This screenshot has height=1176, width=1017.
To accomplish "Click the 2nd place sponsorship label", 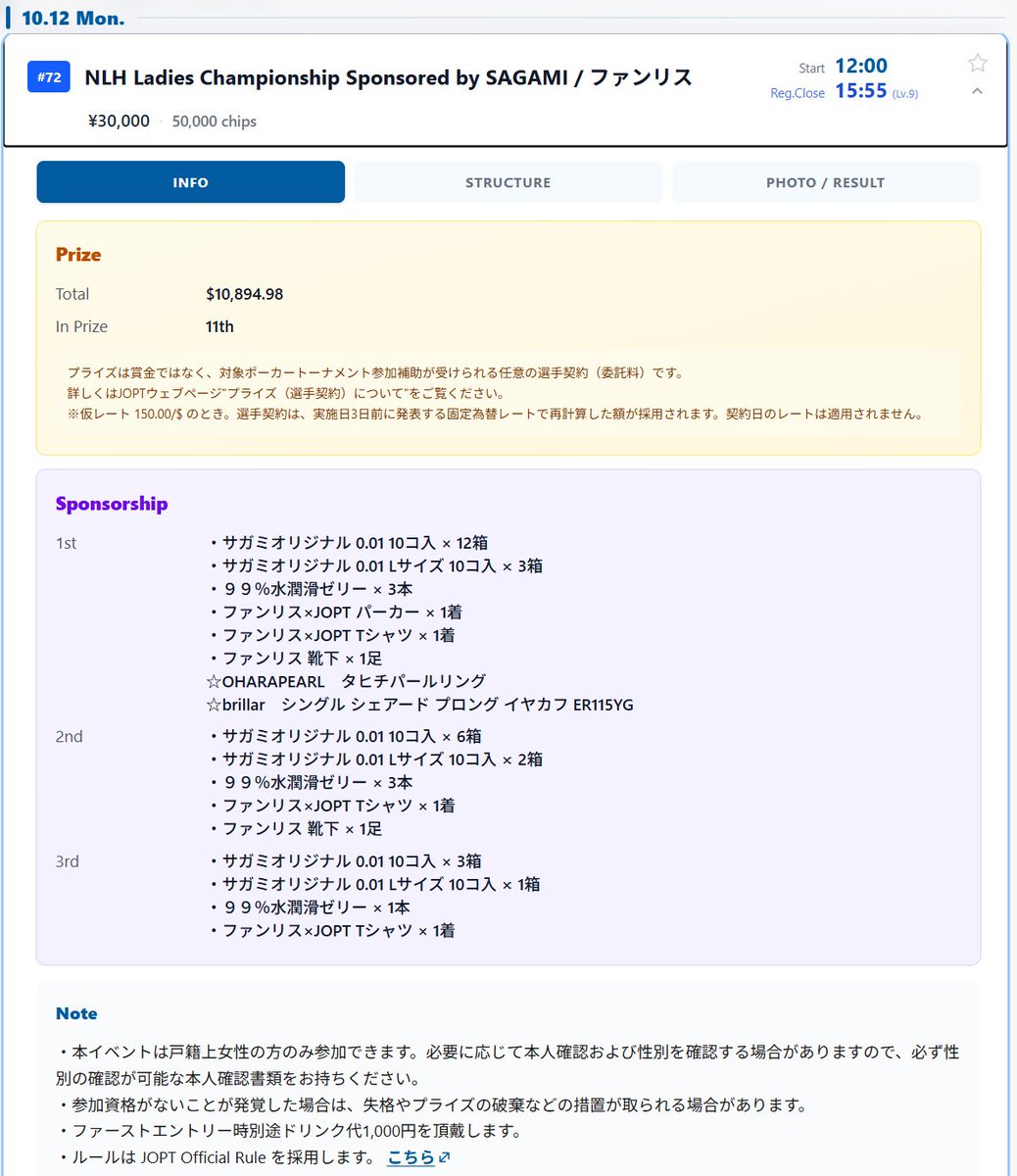I will pos(69,736).
